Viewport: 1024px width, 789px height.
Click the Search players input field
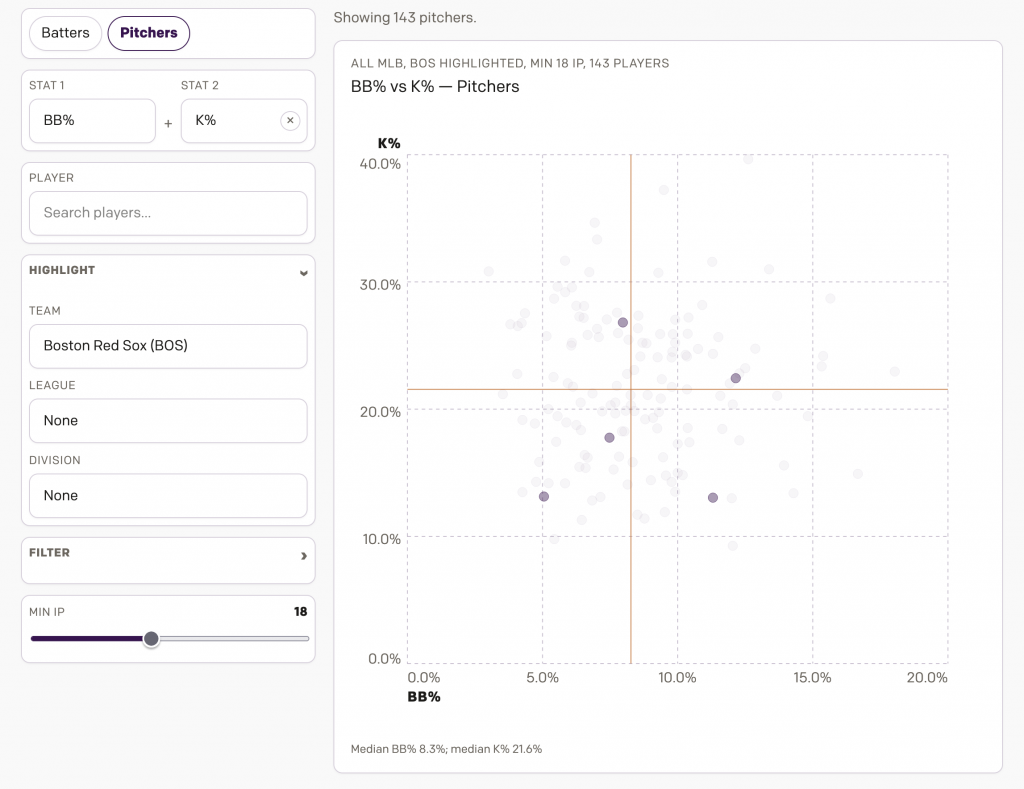pos(168,213)
